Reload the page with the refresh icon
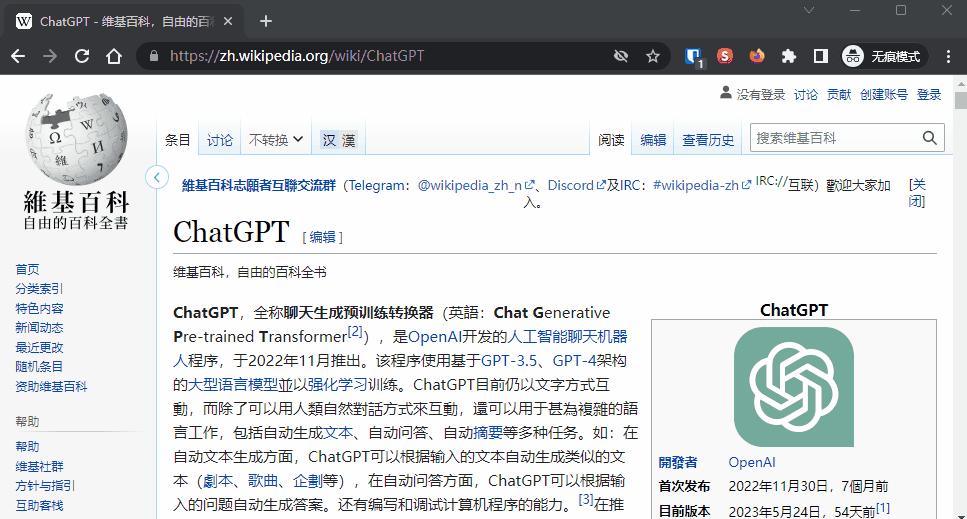The height and width of the screenshot is (519, 967). (82, 56)
